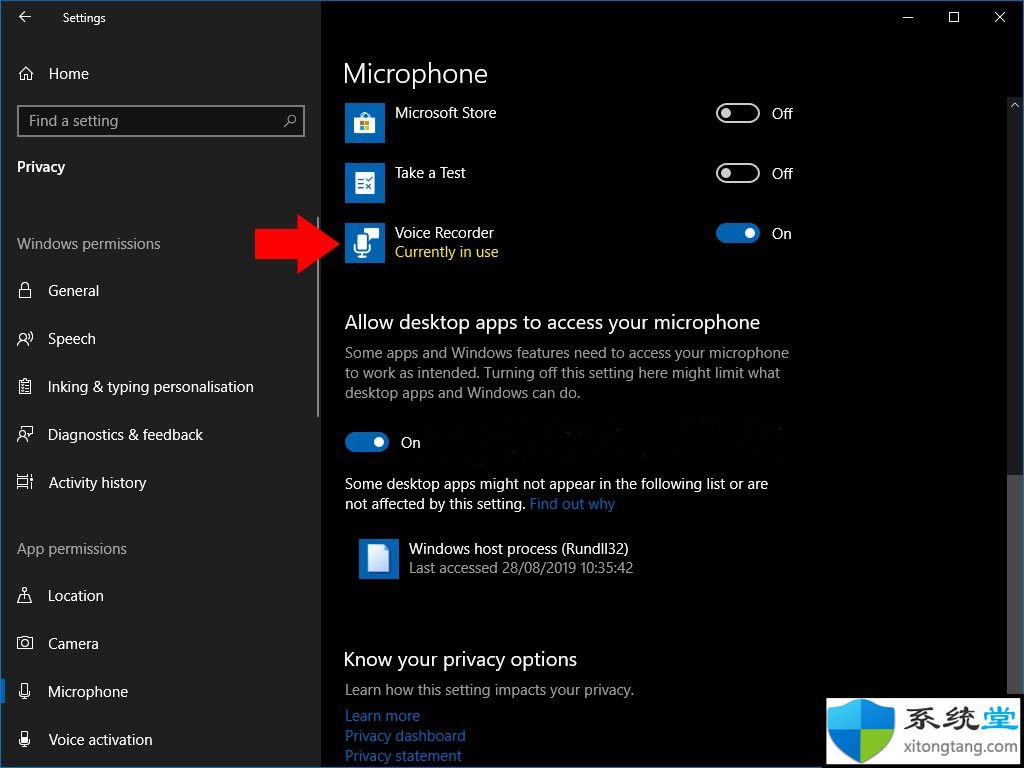1024x768 pixels.
Task: Maximize the Settings window
Action: 954,18
